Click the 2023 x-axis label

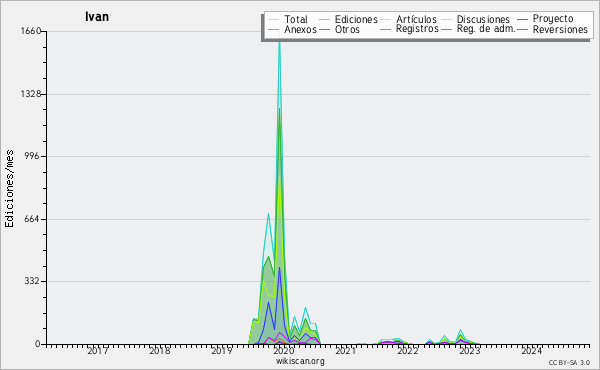470,350
